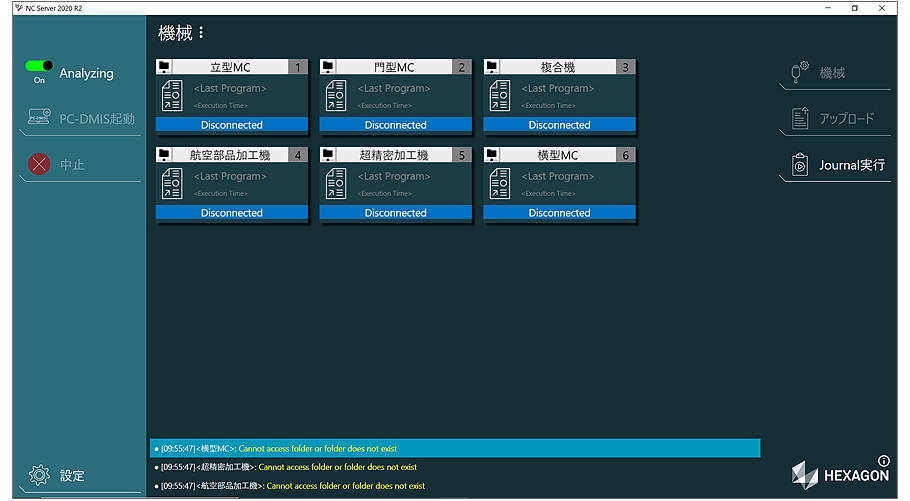Open the 機械 probe icon on right panel
Screen dimensions: 910x501
800,72
